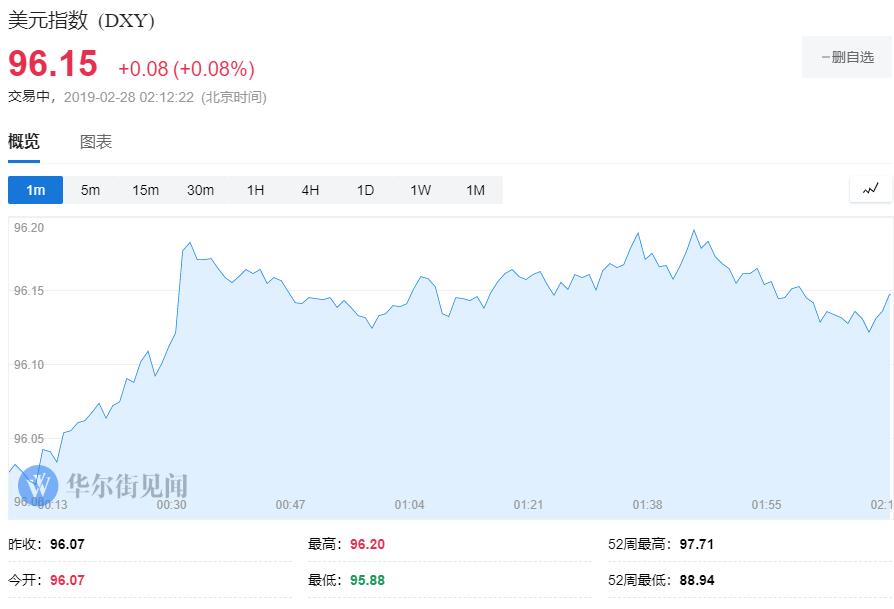Show the weekly 1W chart

pos(420,190)
